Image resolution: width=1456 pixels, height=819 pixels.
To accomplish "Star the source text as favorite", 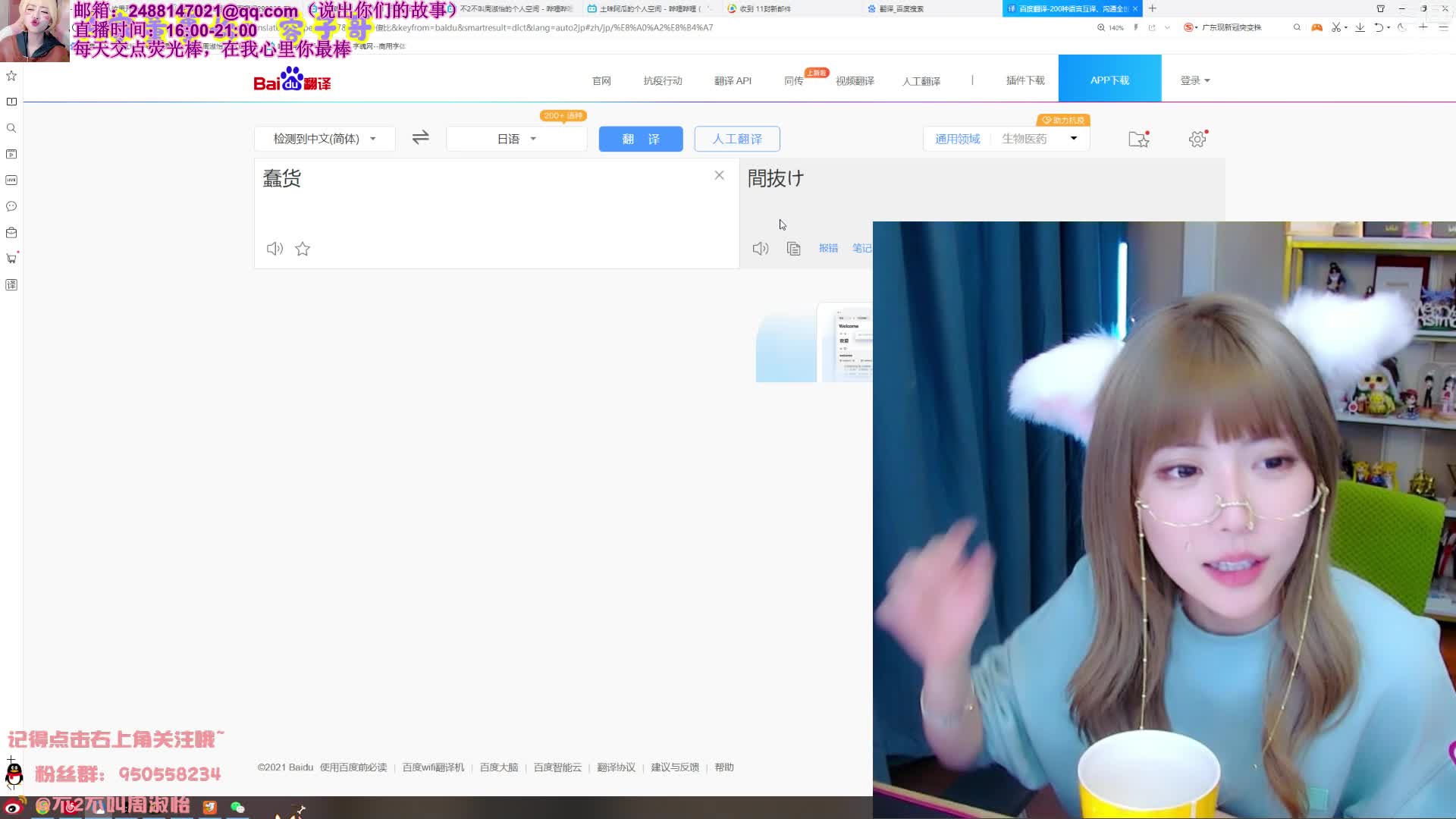I will click(303, 249).
